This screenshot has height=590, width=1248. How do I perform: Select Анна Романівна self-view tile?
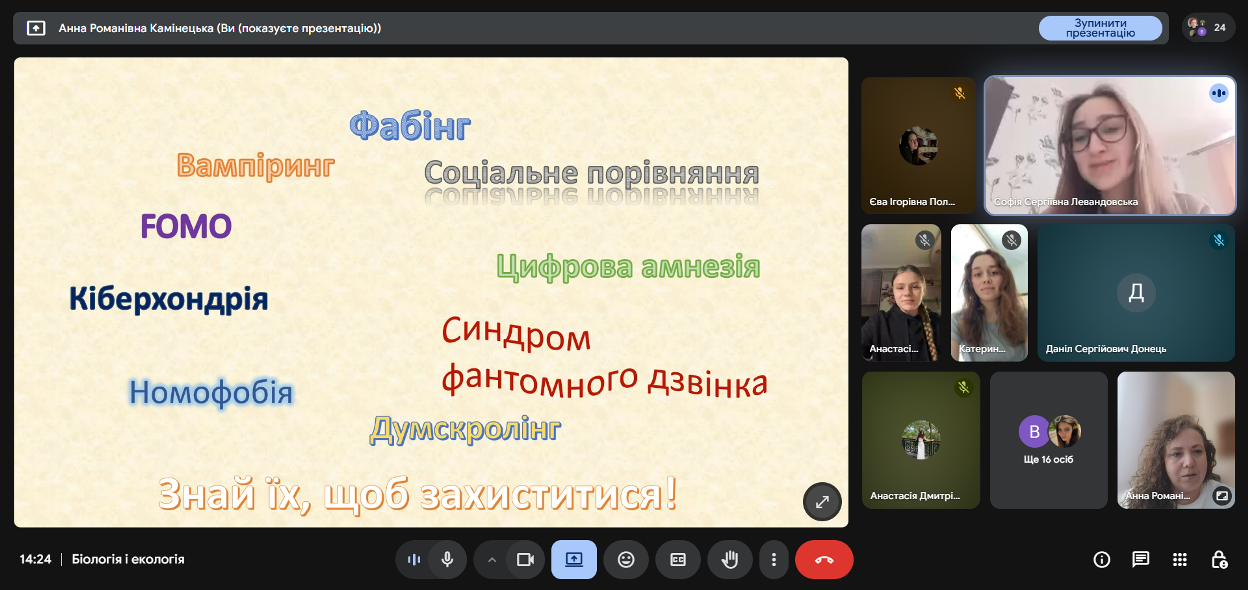pyautogui.click(x=1176, y=440)
